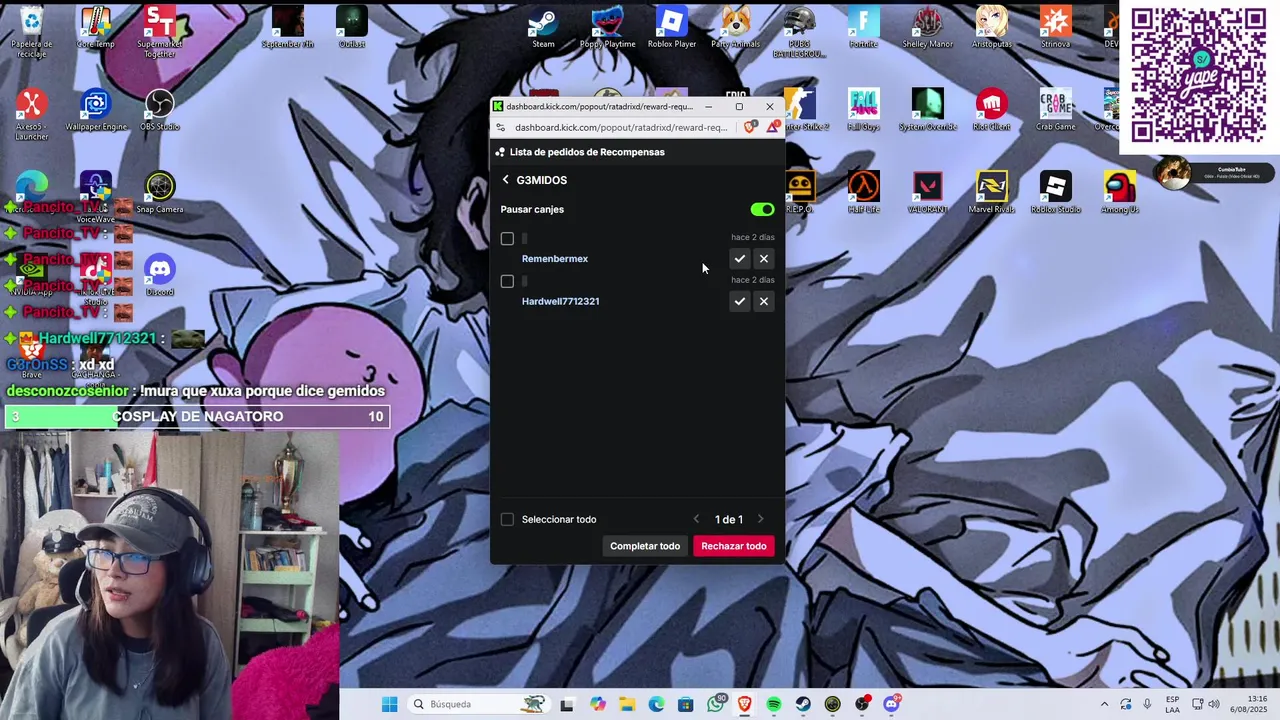Open the Roblox Player desktop icon
1280x720 pixels.
coord(672,27)
